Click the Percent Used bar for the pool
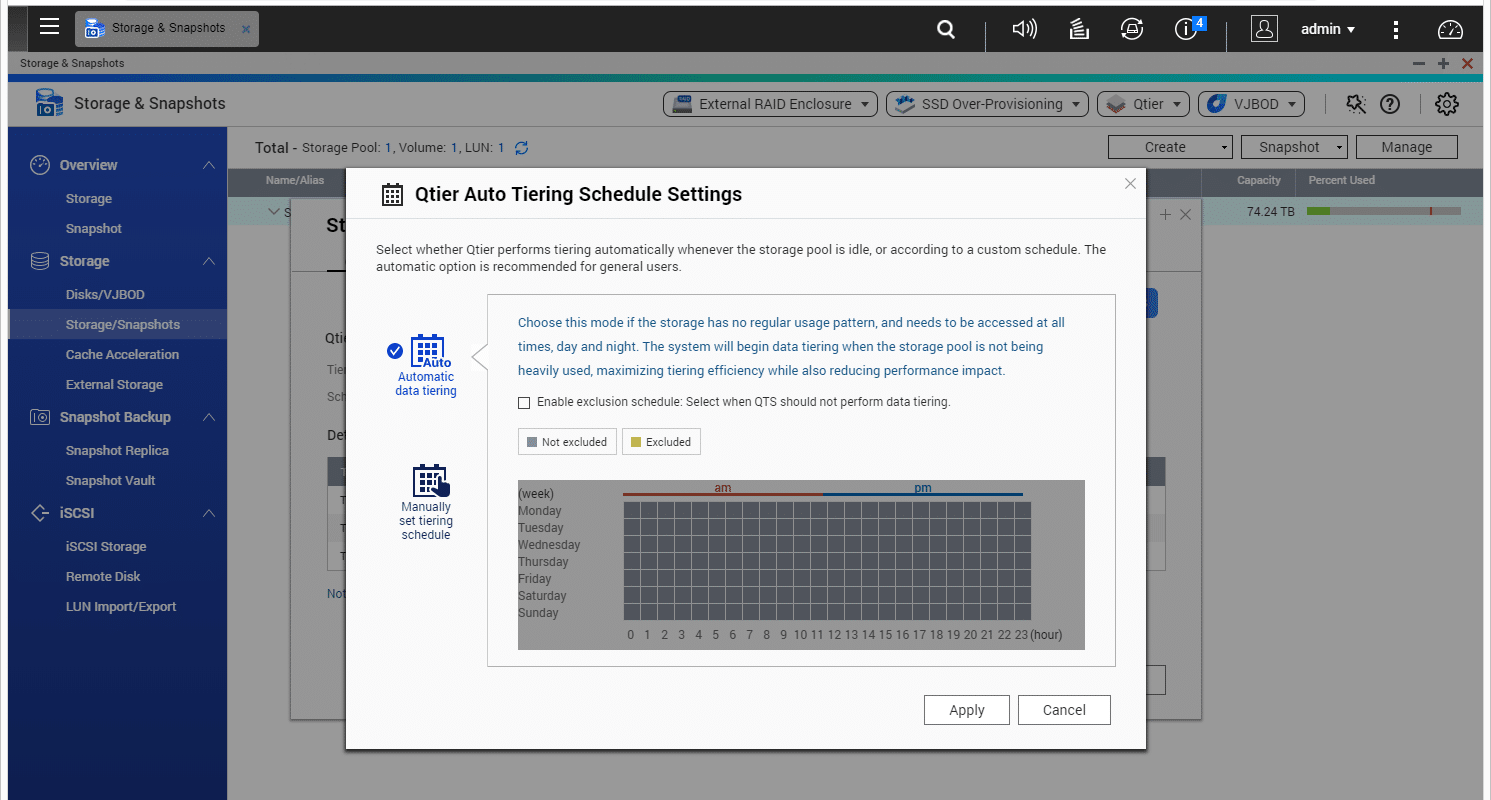The height and width of the screenshot is (800, 1491). [1383, 211]
